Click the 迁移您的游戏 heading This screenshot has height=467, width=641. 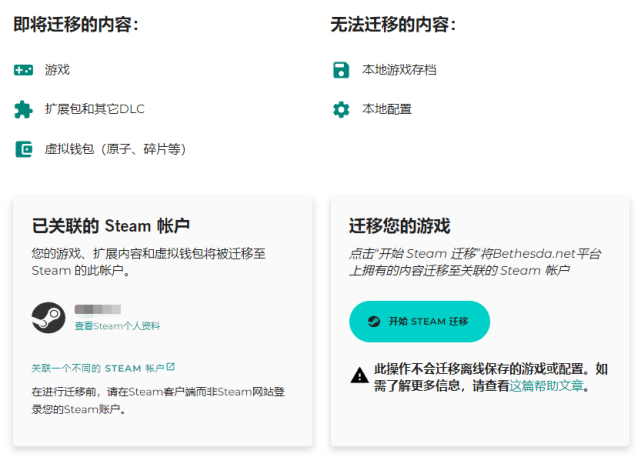[x=399, y=226]
